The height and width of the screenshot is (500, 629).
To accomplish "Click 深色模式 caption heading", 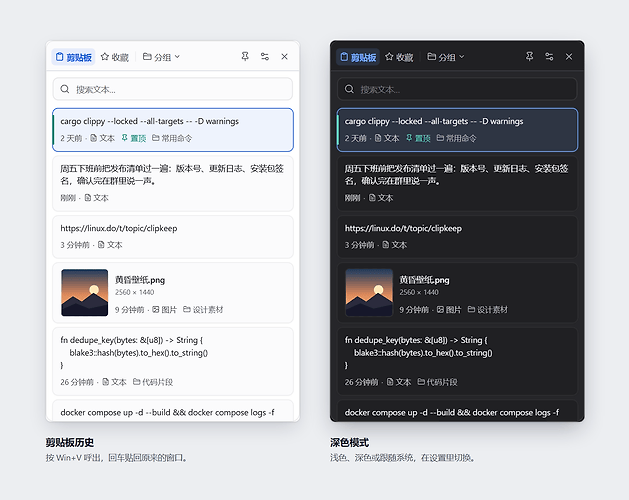I will point(349,442).
